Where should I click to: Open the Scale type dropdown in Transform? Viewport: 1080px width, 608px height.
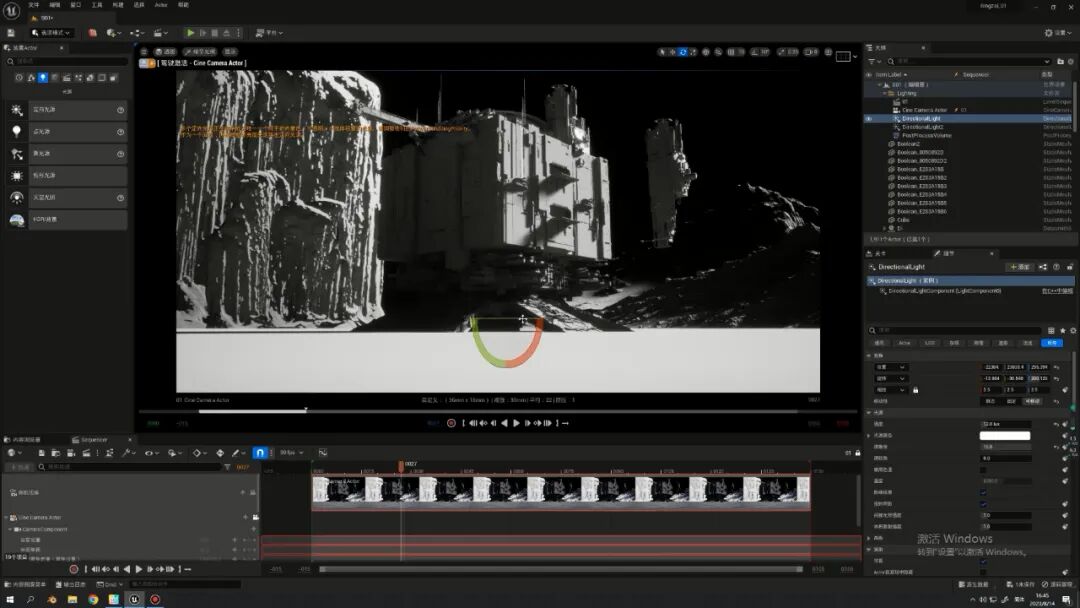[x=891, y=390]
